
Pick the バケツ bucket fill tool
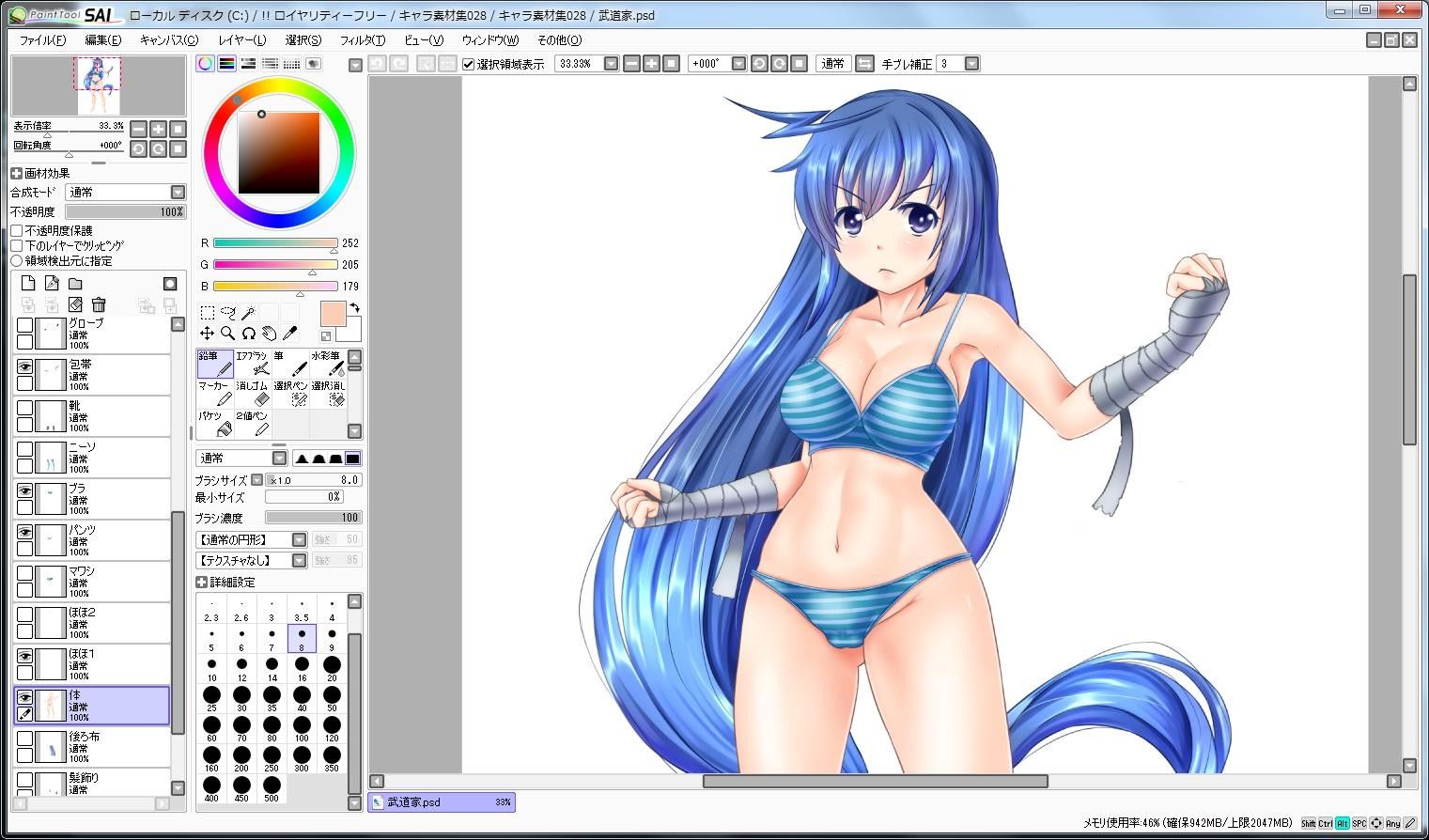[x=215, y=424]
